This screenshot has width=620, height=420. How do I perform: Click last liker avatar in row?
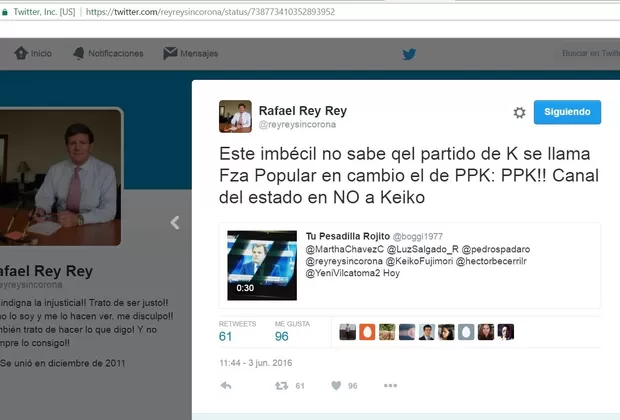(x=506, y=332)
